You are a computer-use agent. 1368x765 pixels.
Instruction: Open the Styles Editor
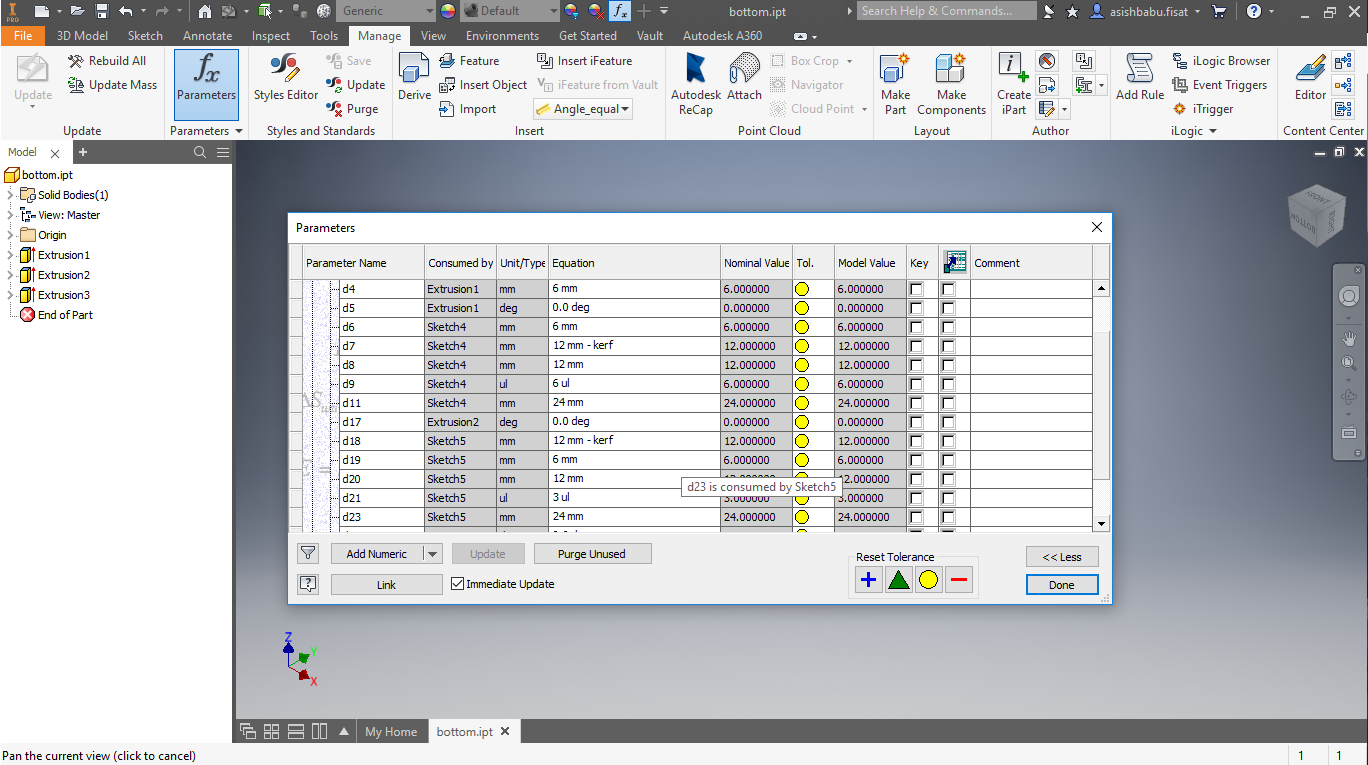[285, 79]
